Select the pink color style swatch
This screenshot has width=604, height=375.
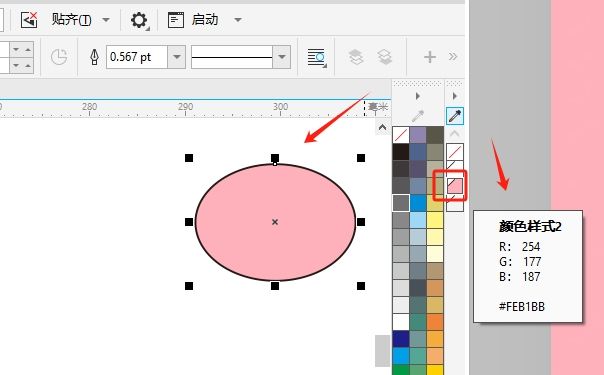455,186
